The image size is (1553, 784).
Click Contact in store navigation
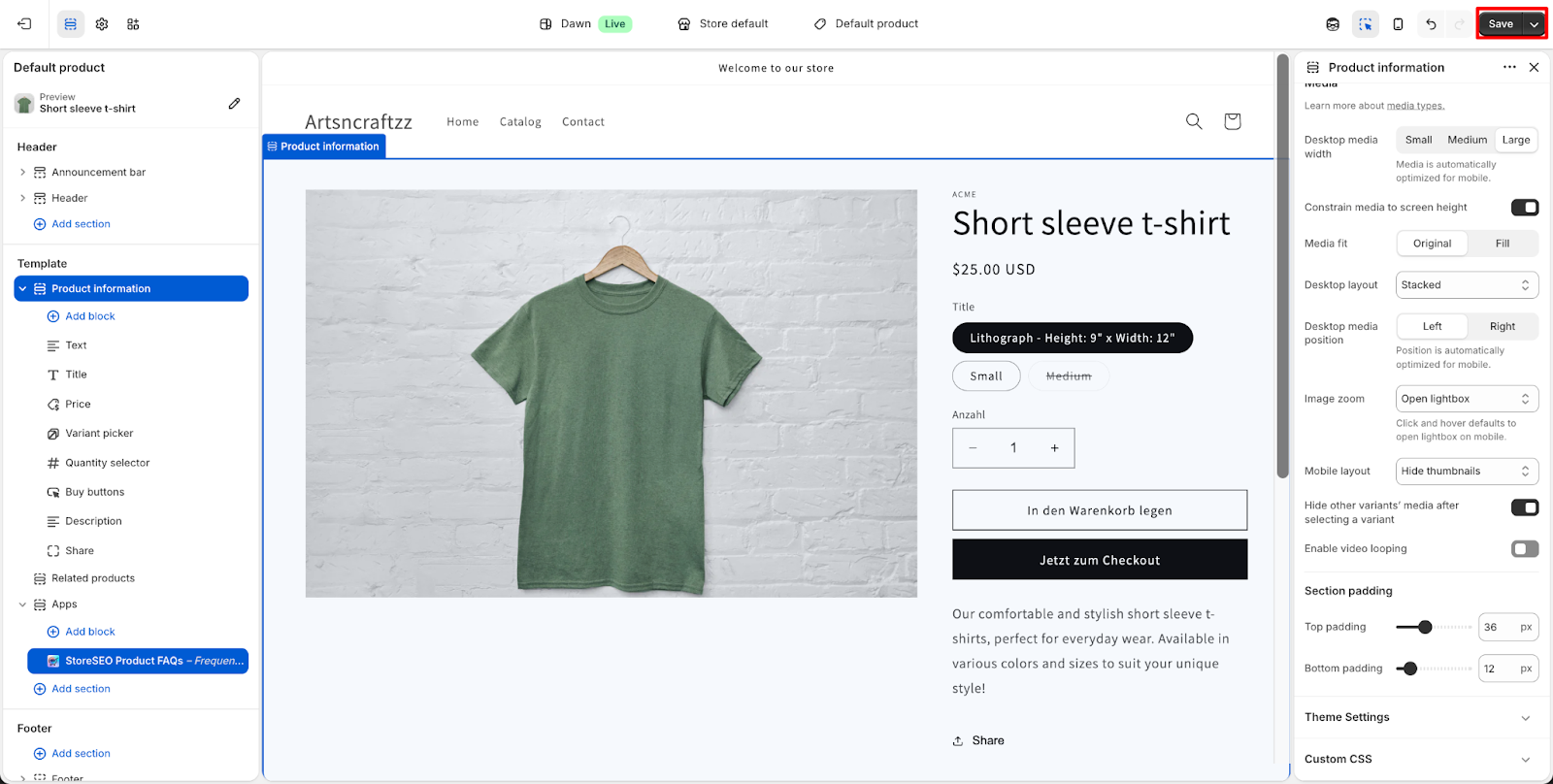point(583,121)
